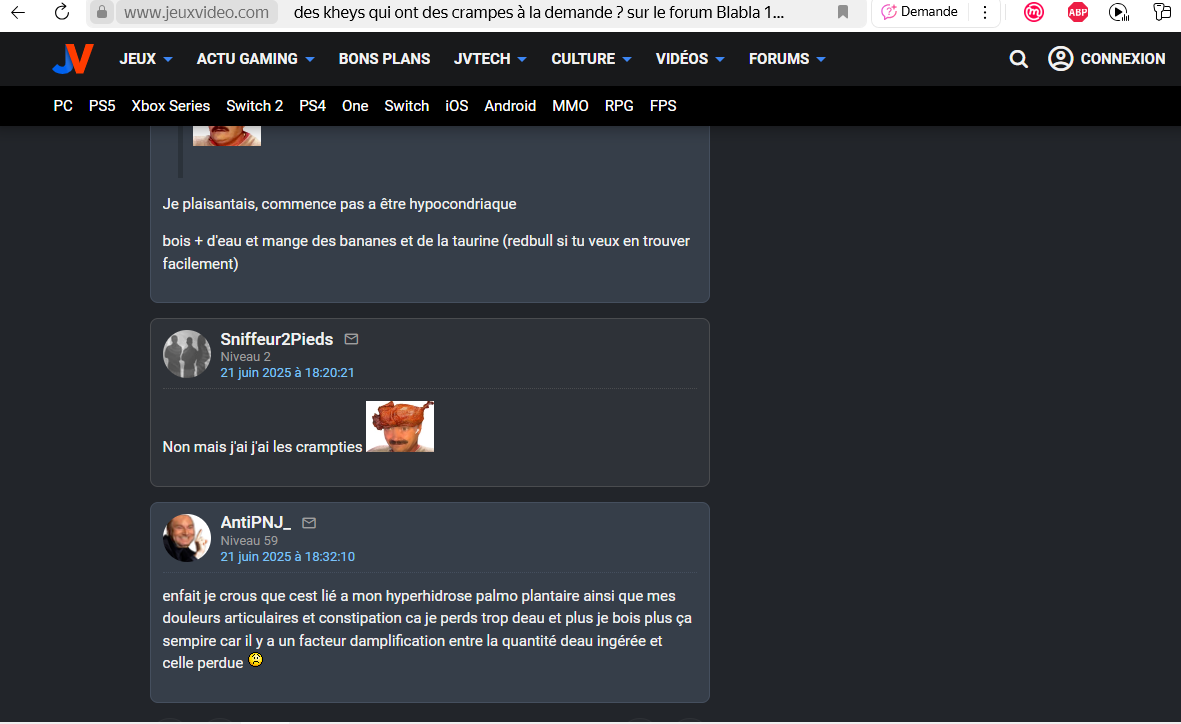Open site info via the padlock icon

click(102, 12)
